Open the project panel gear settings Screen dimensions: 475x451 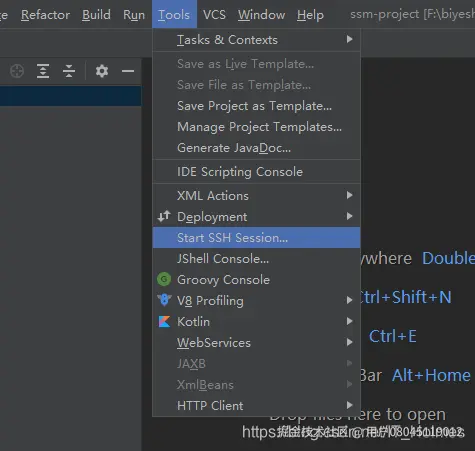(x=102, y=71)
